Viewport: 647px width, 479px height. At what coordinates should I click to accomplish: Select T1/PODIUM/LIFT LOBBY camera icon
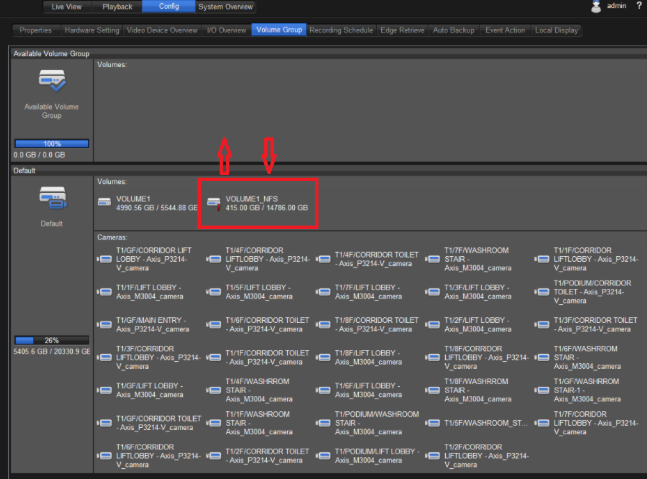[x=322, y=454]
